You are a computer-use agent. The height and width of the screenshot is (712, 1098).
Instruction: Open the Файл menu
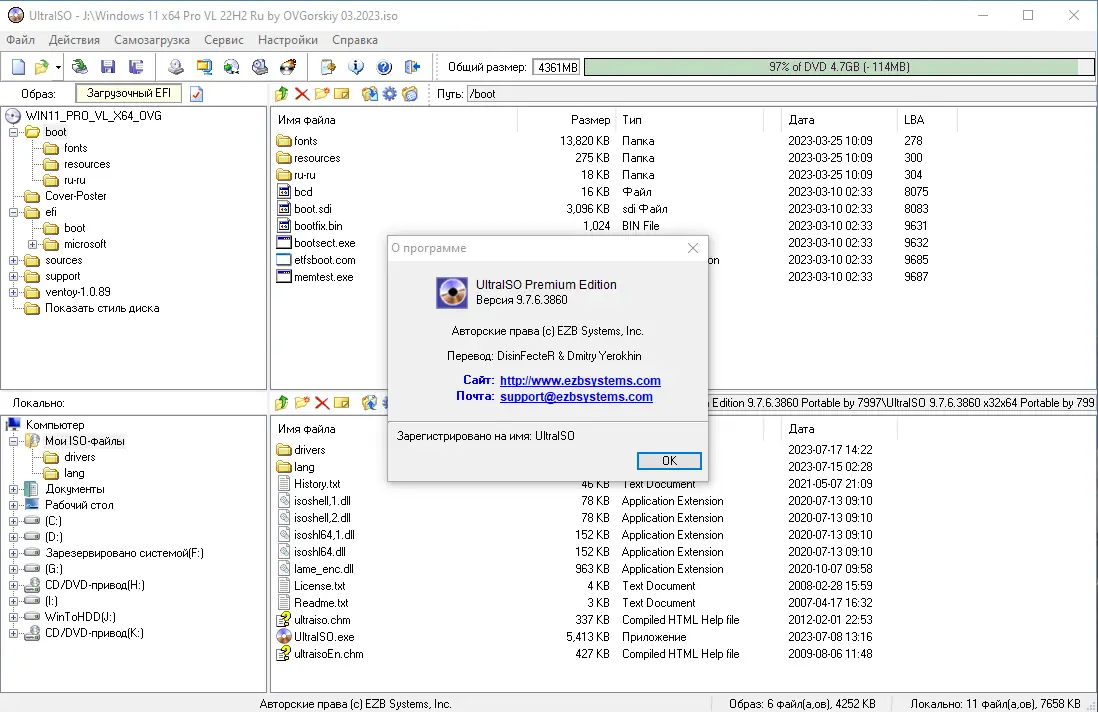(20, 40)
